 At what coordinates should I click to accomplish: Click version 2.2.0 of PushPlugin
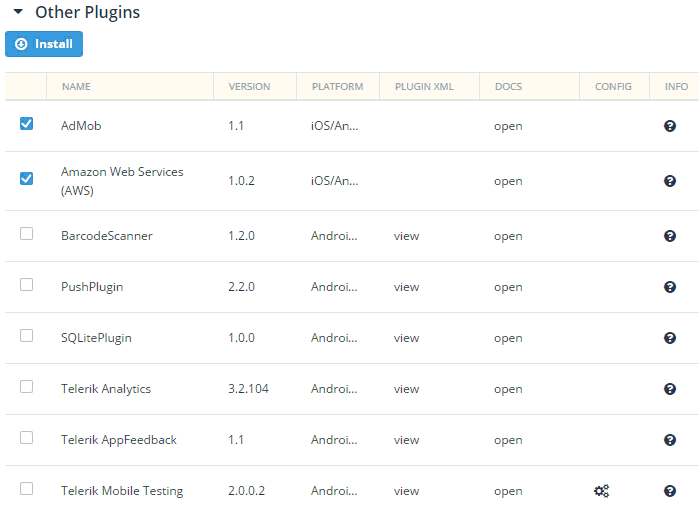tap(241, 287)
